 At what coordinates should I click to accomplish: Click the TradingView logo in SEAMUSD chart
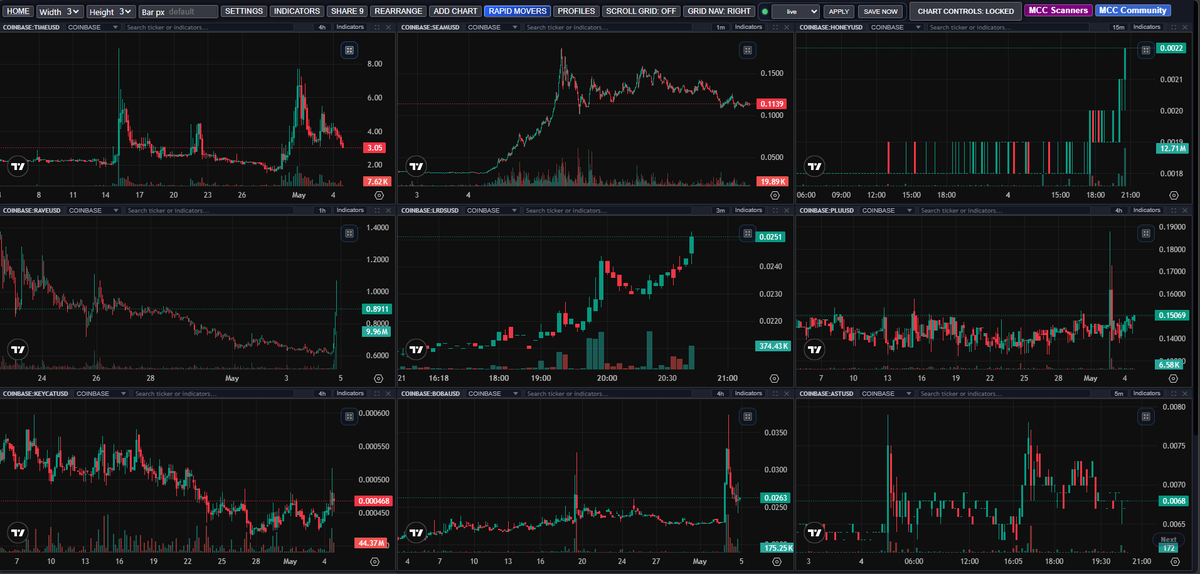[417, 167]
